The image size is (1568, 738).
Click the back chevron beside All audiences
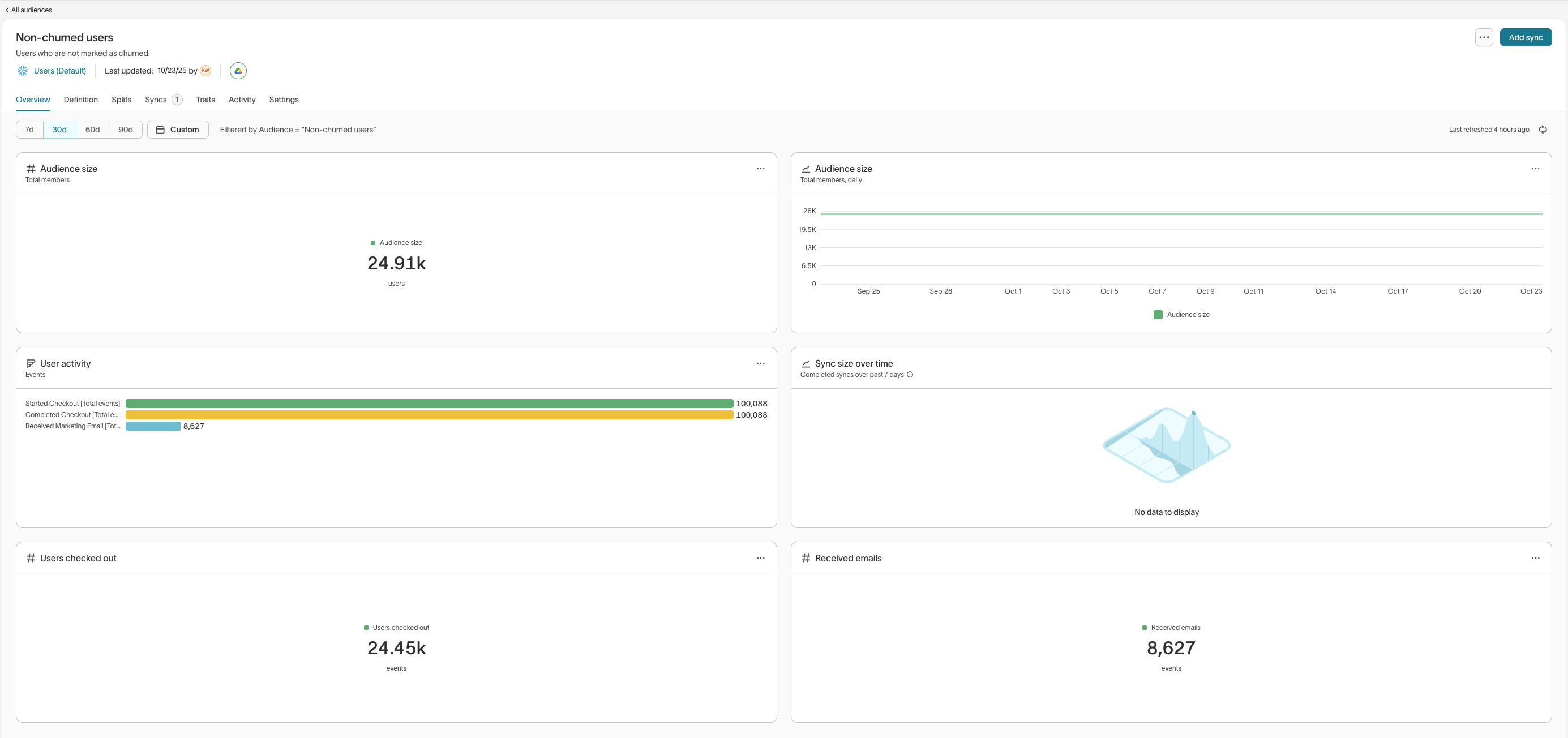(7, 10)
